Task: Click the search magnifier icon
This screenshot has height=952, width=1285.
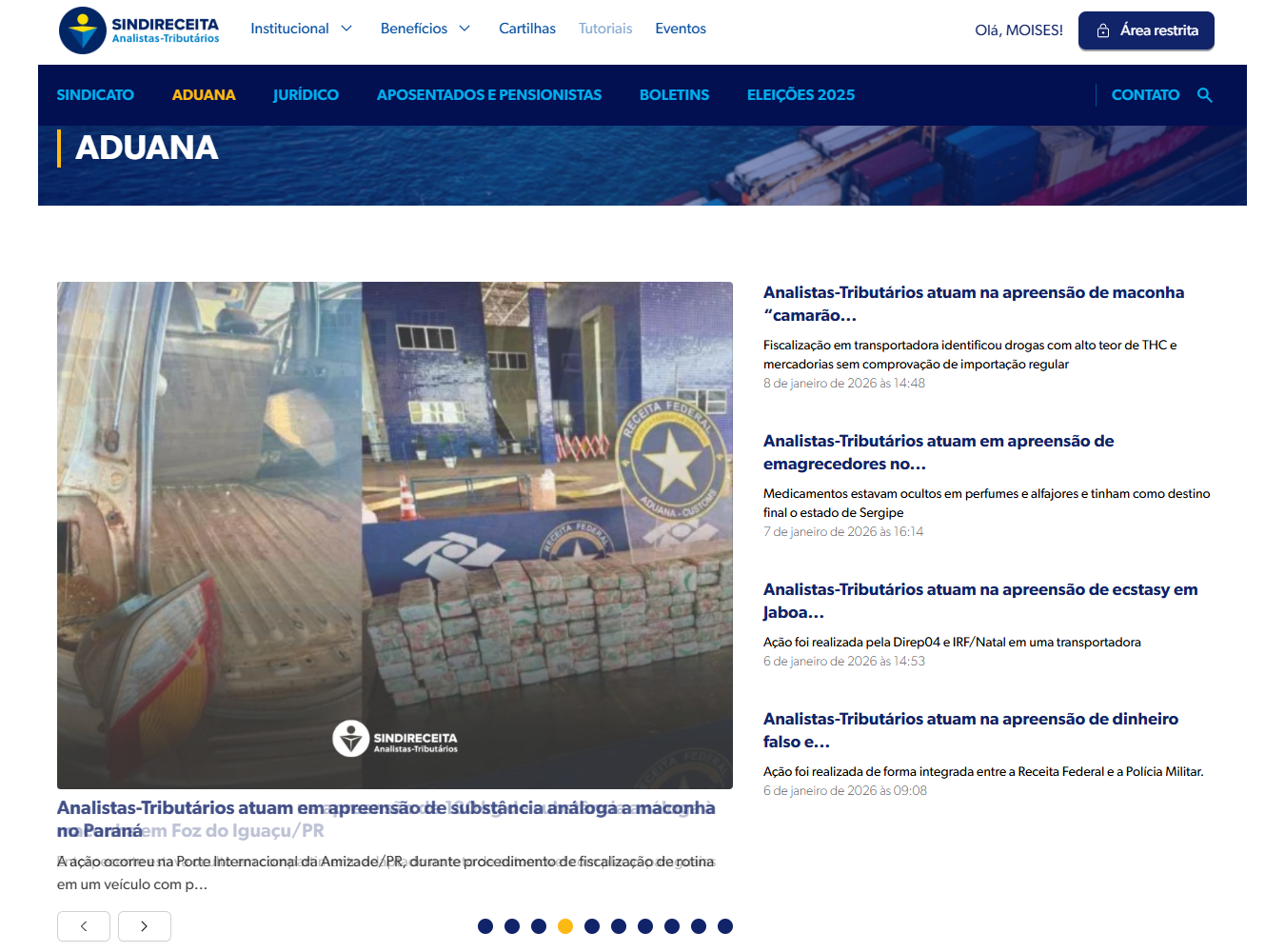Action: click(1204, 95)
